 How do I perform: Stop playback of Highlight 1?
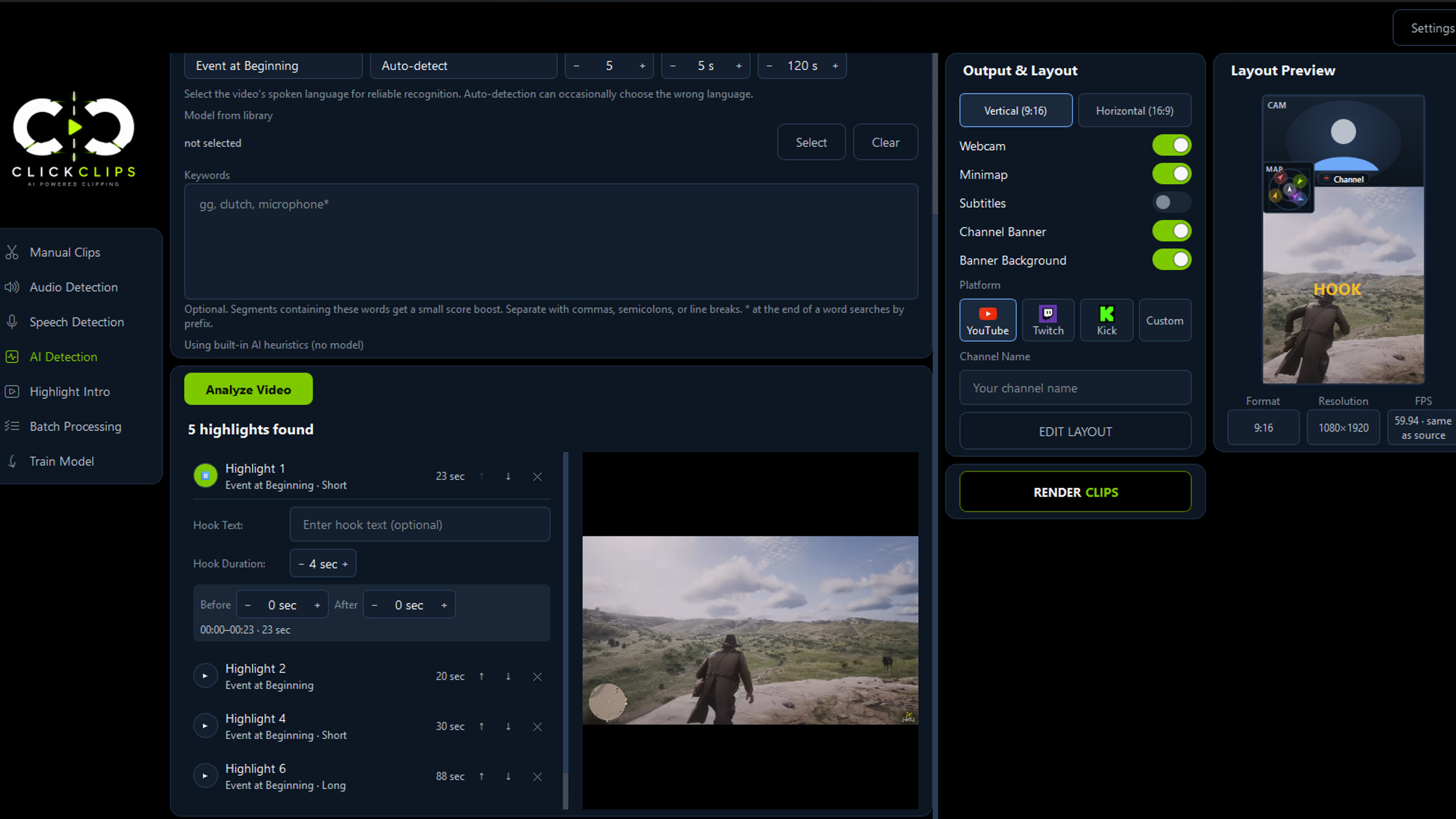tap(205, 475)
